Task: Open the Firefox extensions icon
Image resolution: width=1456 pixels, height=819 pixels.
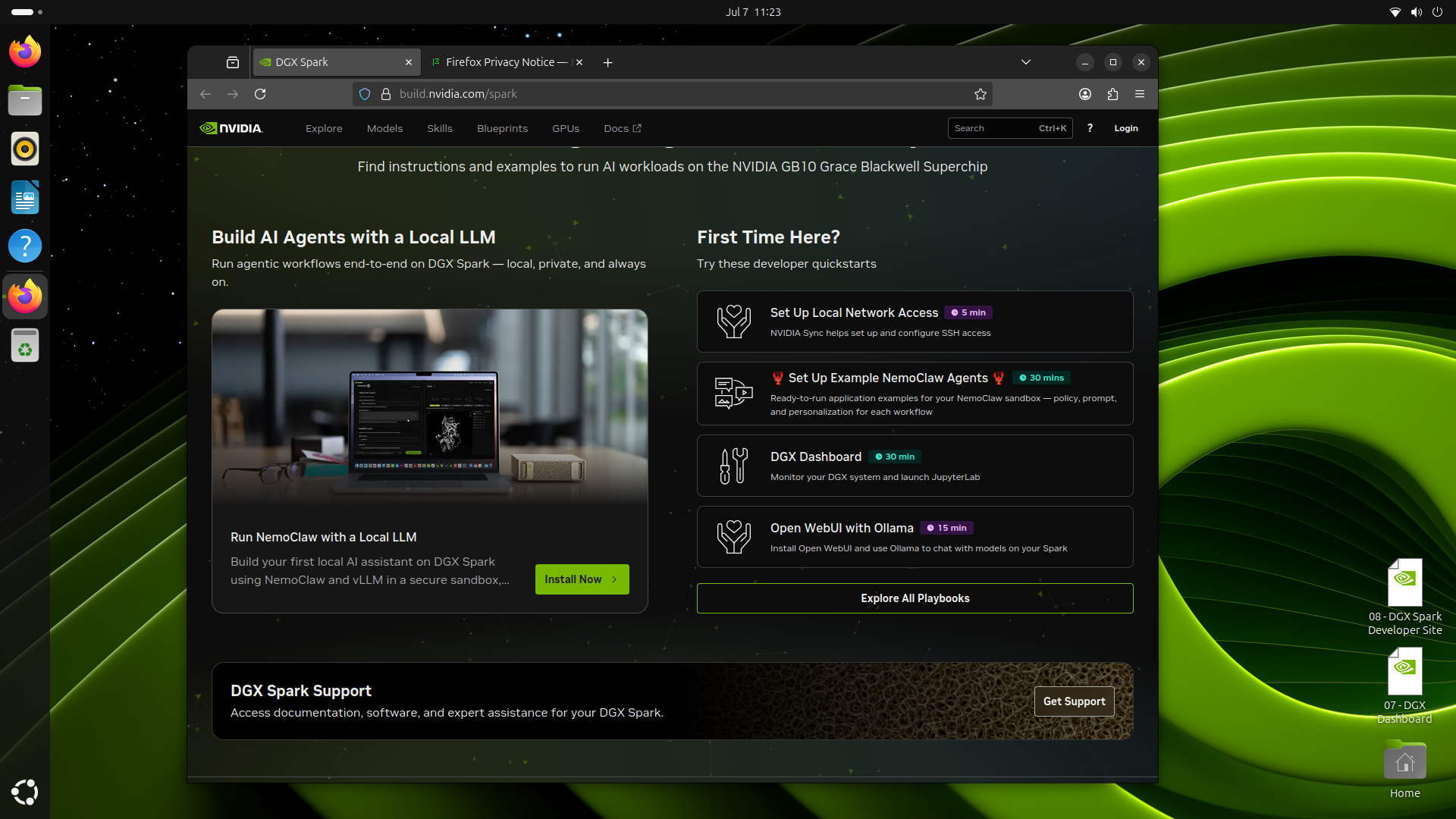Action: [1112, 94]
